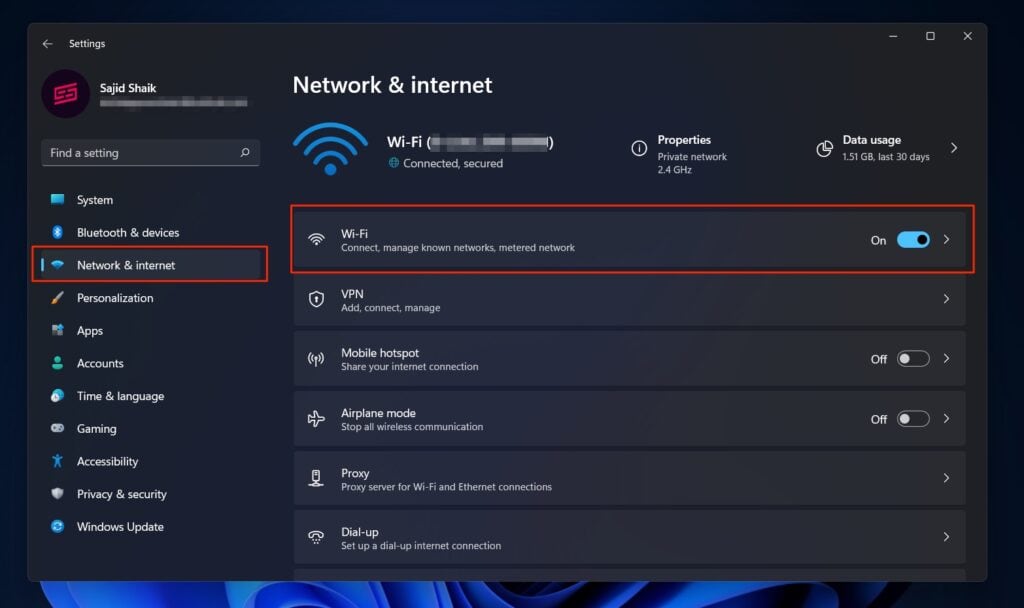Focus the Find a setting search box
Image resolution: width=1024 pixels, height=608 pixels.
140,153
